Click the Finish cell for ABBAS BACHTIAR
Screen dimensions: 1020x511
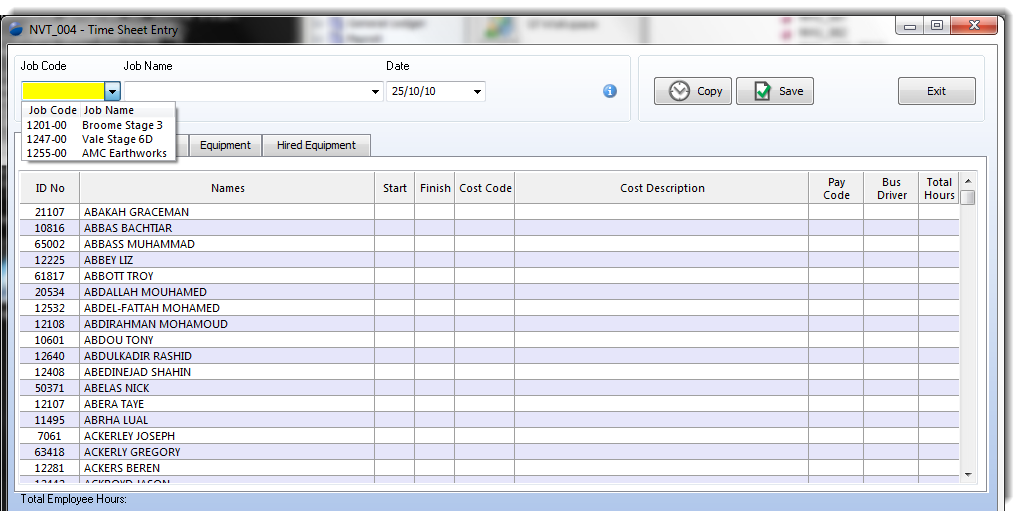tap(435, 228)
